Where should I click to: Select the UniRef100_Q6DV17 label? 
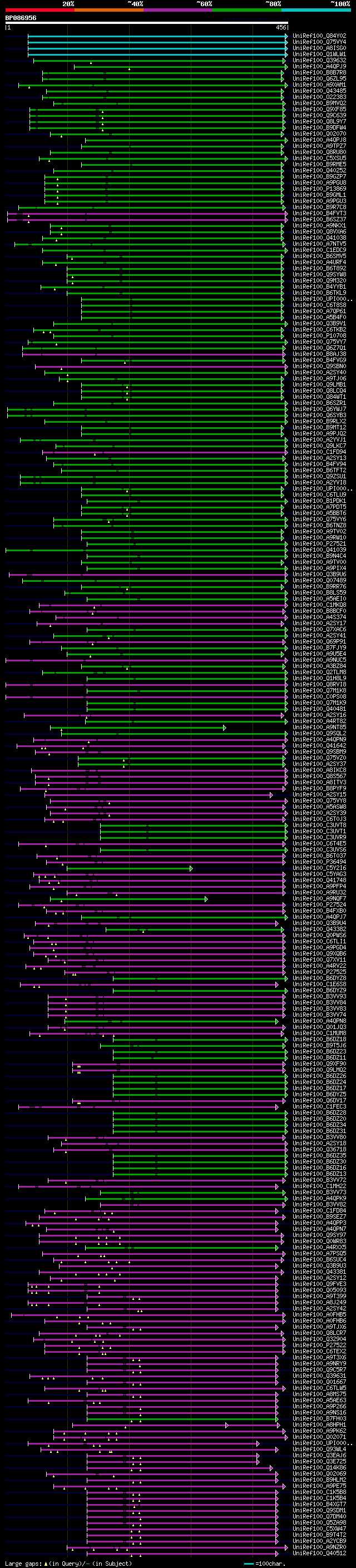pos(319,1101)
